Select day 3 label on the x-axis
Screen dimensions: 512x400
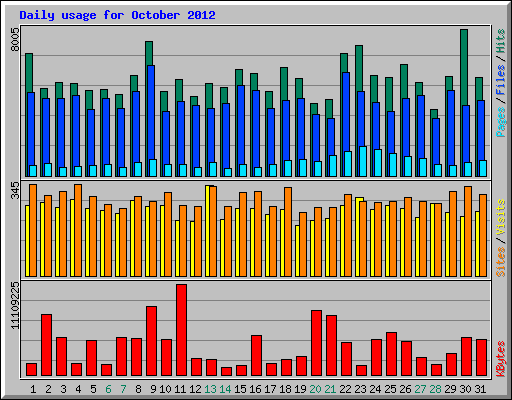coord(63,389)
